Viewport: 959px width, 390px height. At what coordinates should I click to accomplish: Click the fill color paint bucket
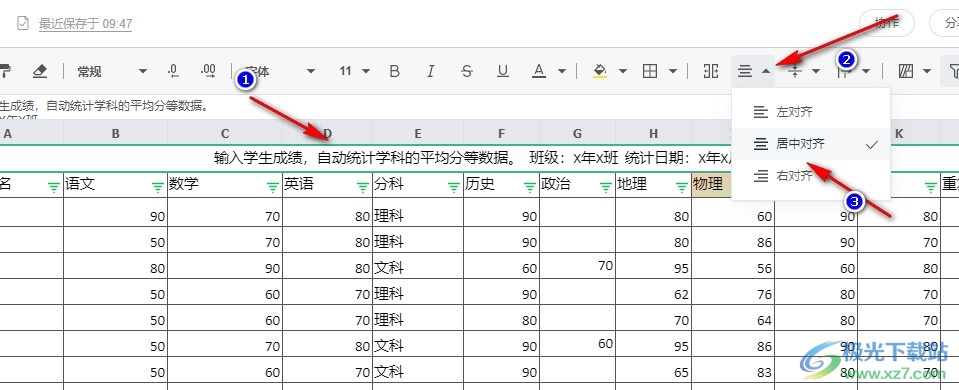tap(600, 72)
